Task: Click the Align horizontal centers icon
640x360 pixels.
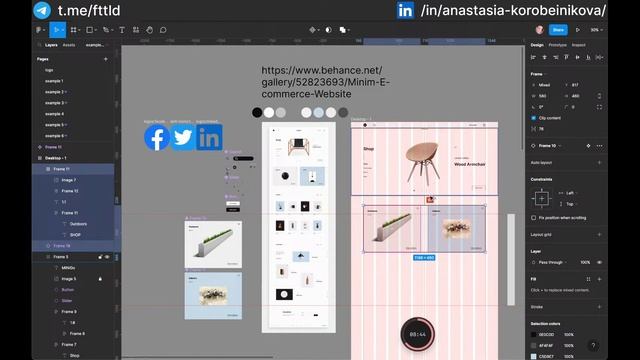Action: [x=544, y=58]
